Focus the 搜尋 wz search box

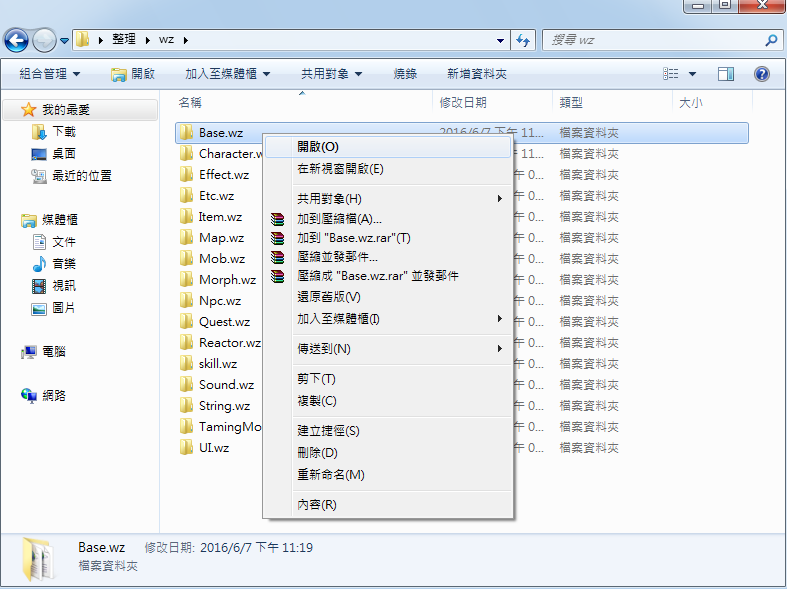pyautogui.click(x=662, y=40)
